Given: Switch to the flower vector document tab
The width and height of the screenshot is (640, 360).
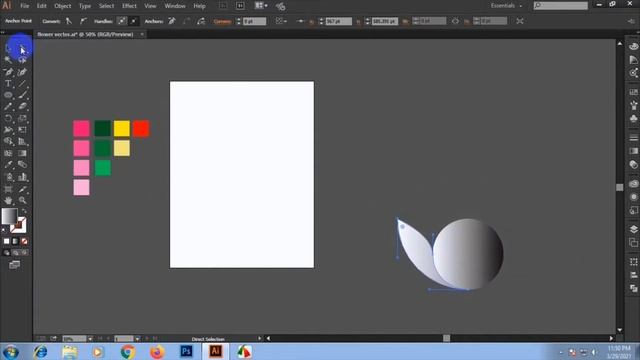Looking at the screenshot, I should [x=85, y=35].
